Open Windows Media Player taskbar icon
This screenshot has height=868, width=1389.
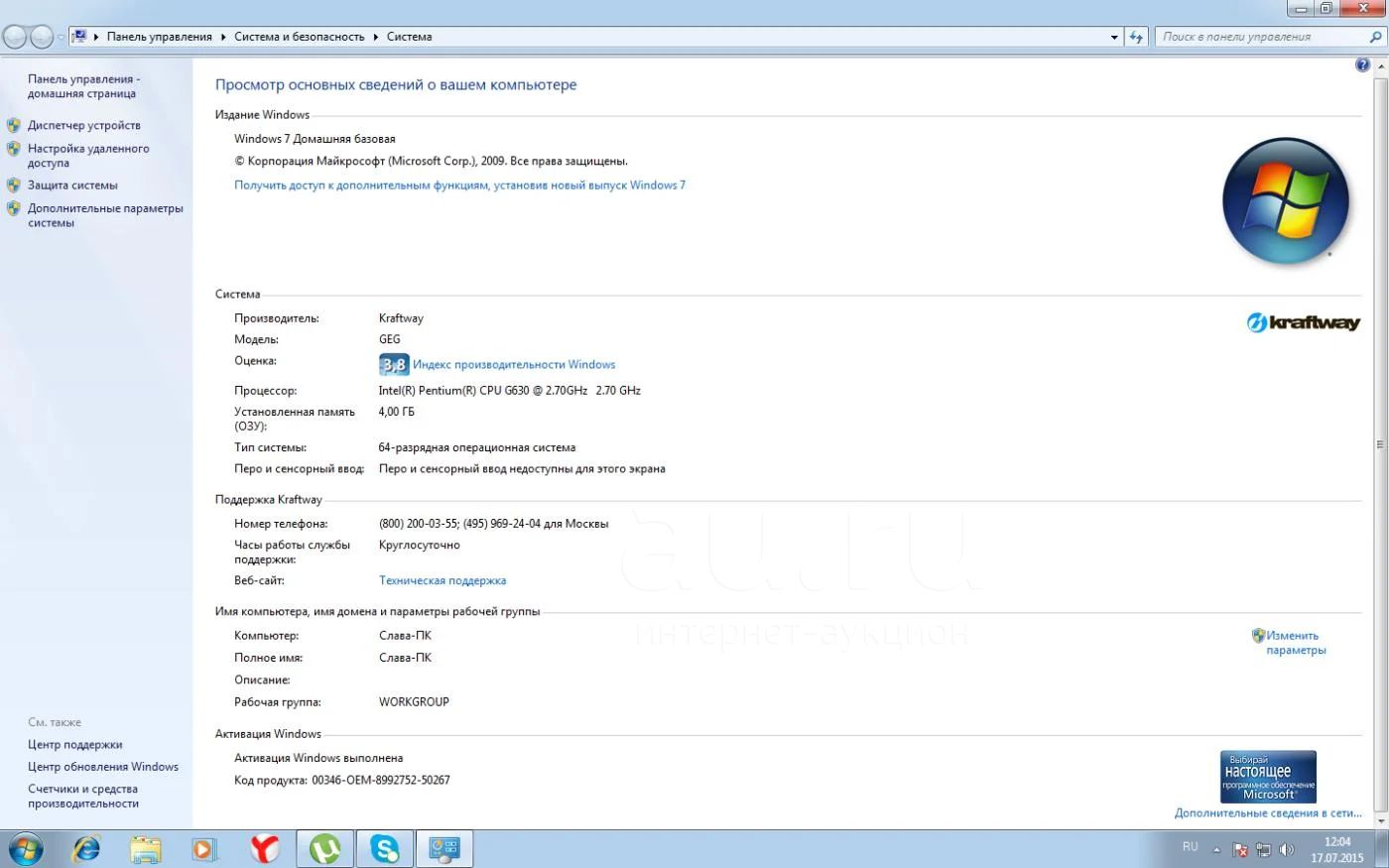pos(204,849)
